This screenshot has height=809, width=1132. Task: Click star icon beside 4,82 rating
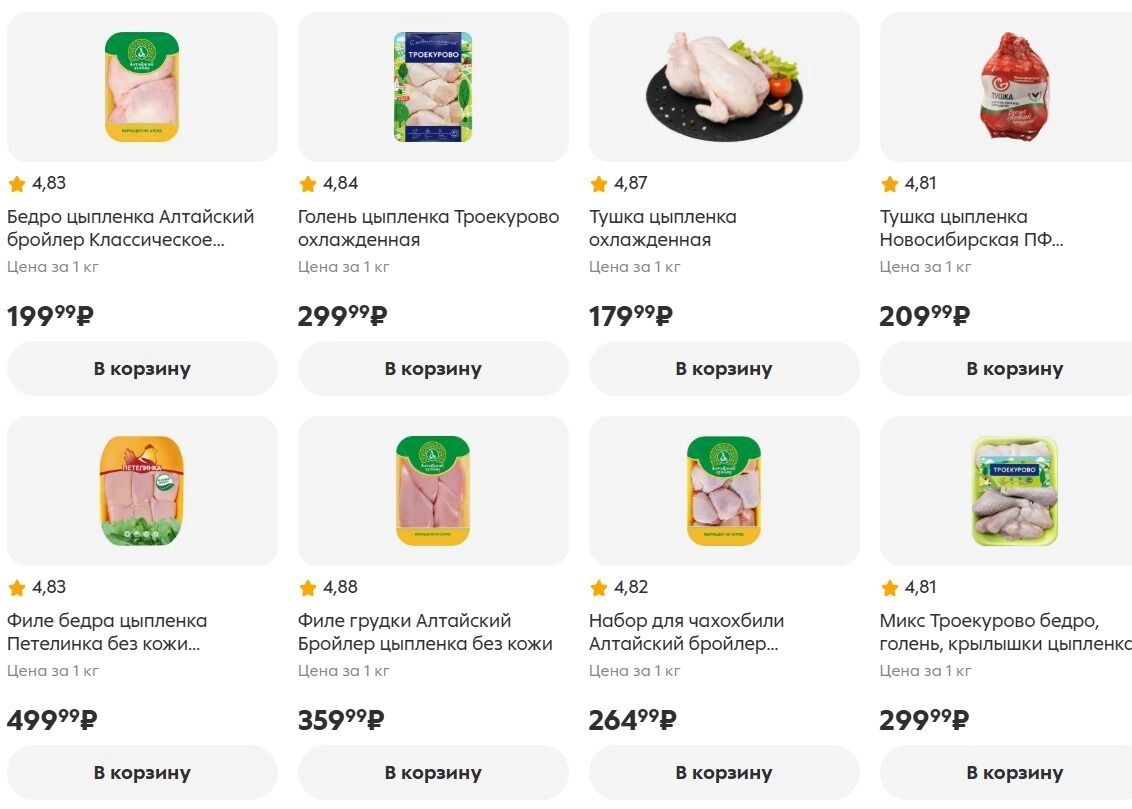tap(599, 588)
